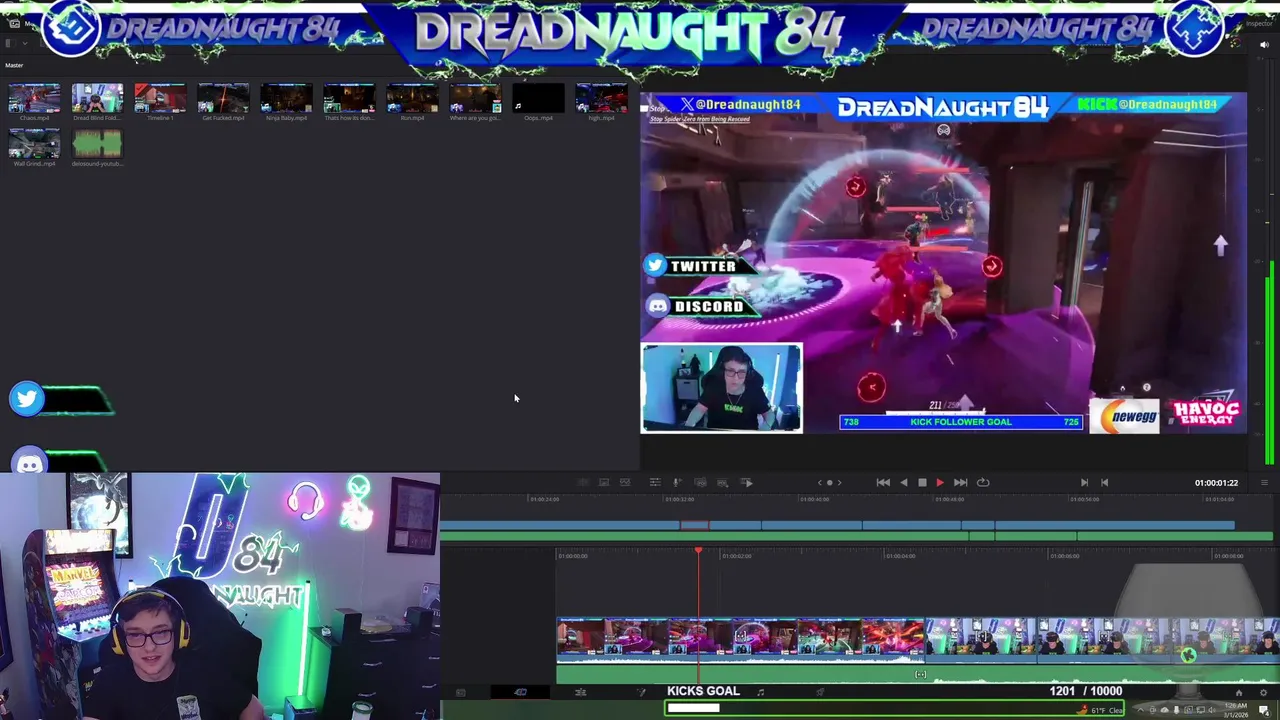Select the delosound-youtube audio waveform clip
1280x720 pixels.
tap(97, 144)
